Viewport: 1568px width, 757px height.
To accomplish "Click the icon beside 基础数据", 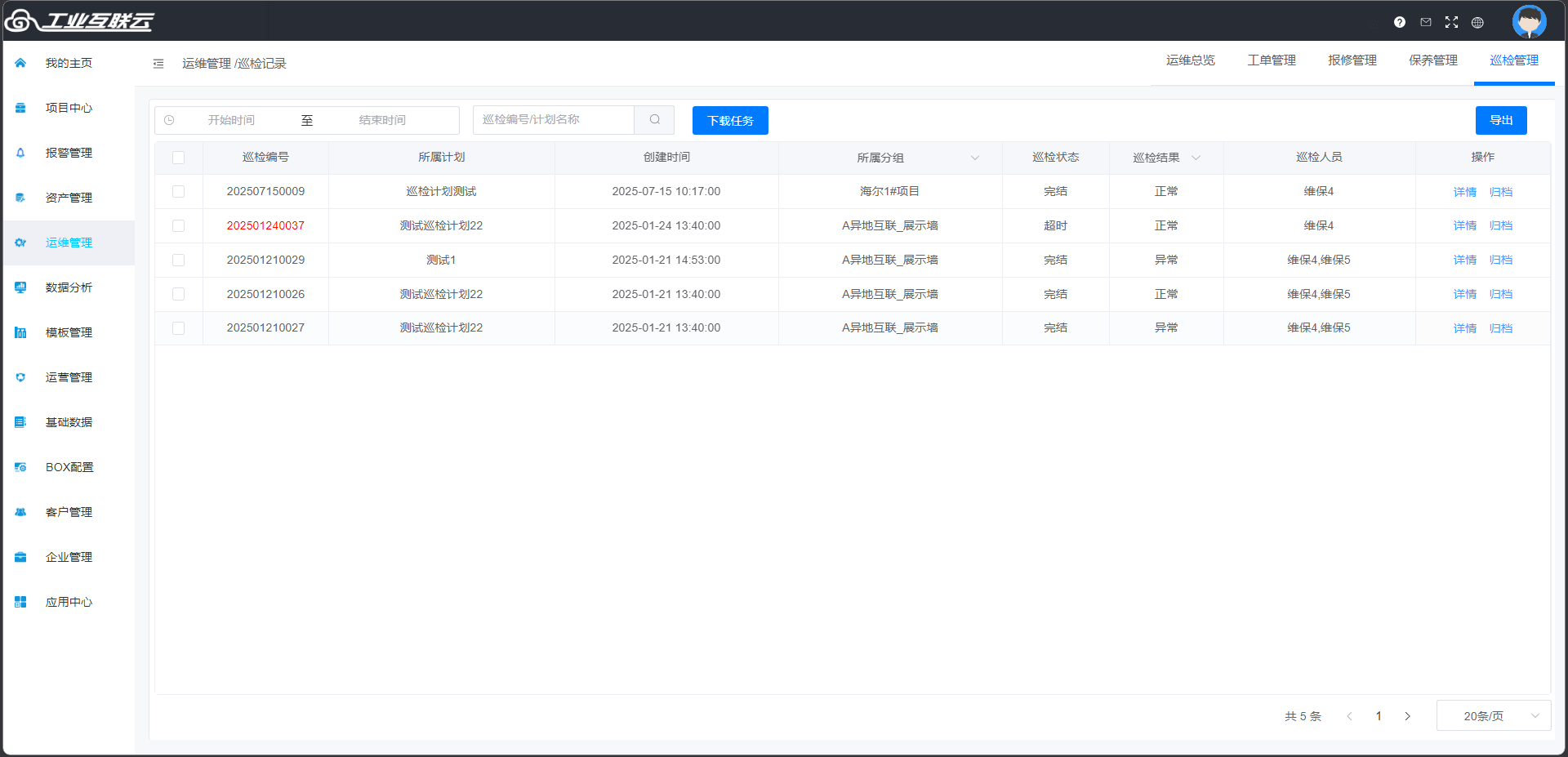I will (20, 422).
